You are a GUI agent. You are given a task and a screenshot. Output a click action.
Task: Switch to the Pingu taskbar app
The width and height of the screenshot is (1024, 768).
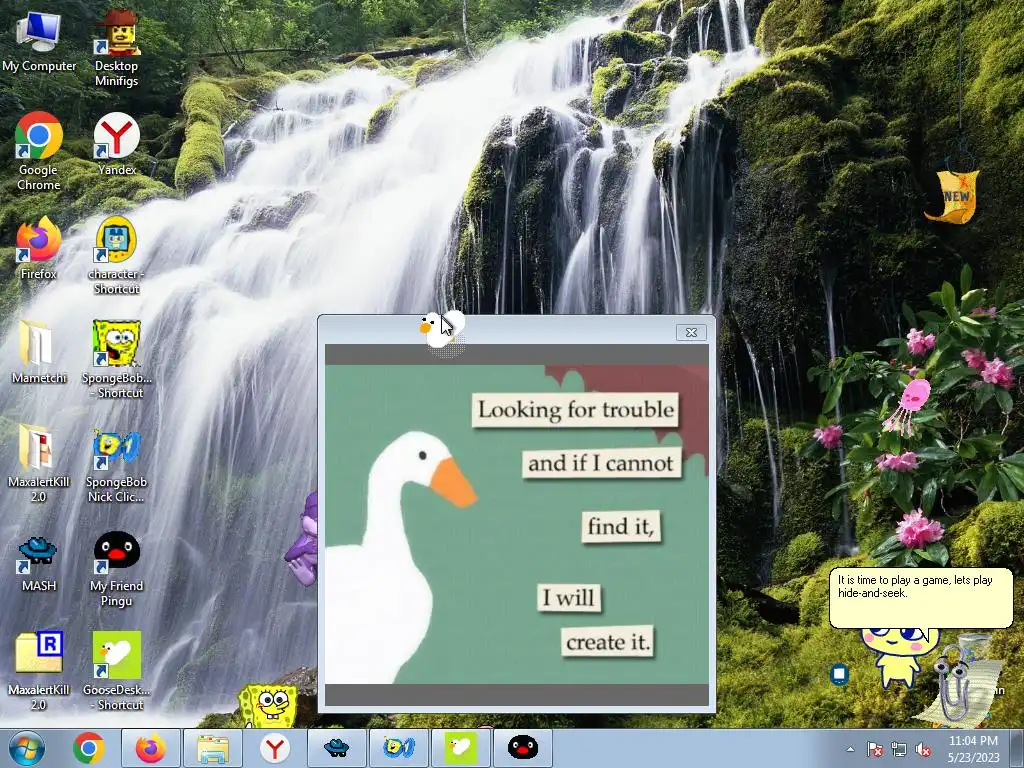pos(523,748)
